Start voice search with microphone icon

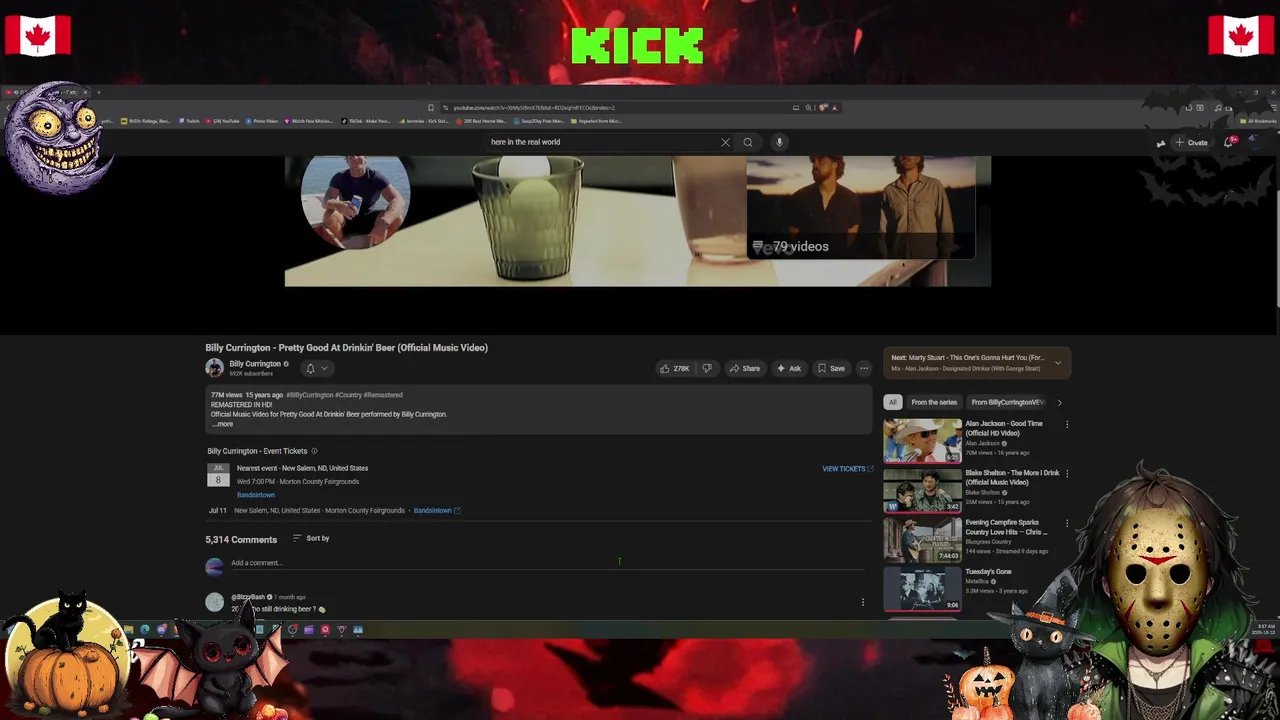point(779,142)
